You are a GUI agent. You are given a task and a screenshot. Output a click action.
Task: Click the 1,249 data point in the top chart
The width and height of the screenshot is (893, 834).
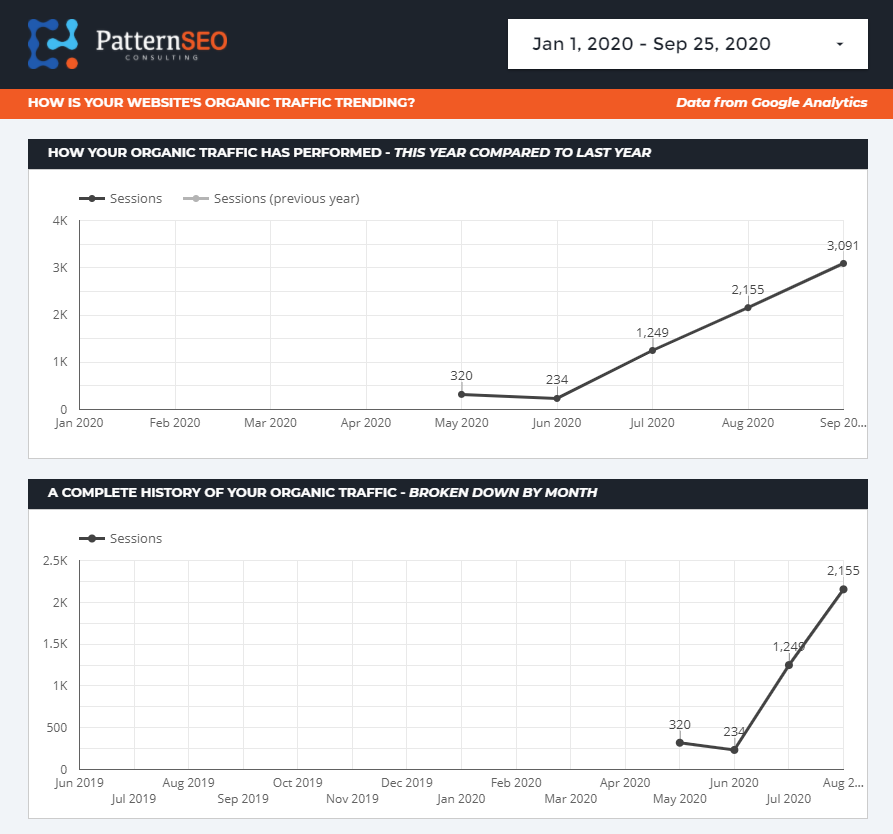(x=652, y=350)
